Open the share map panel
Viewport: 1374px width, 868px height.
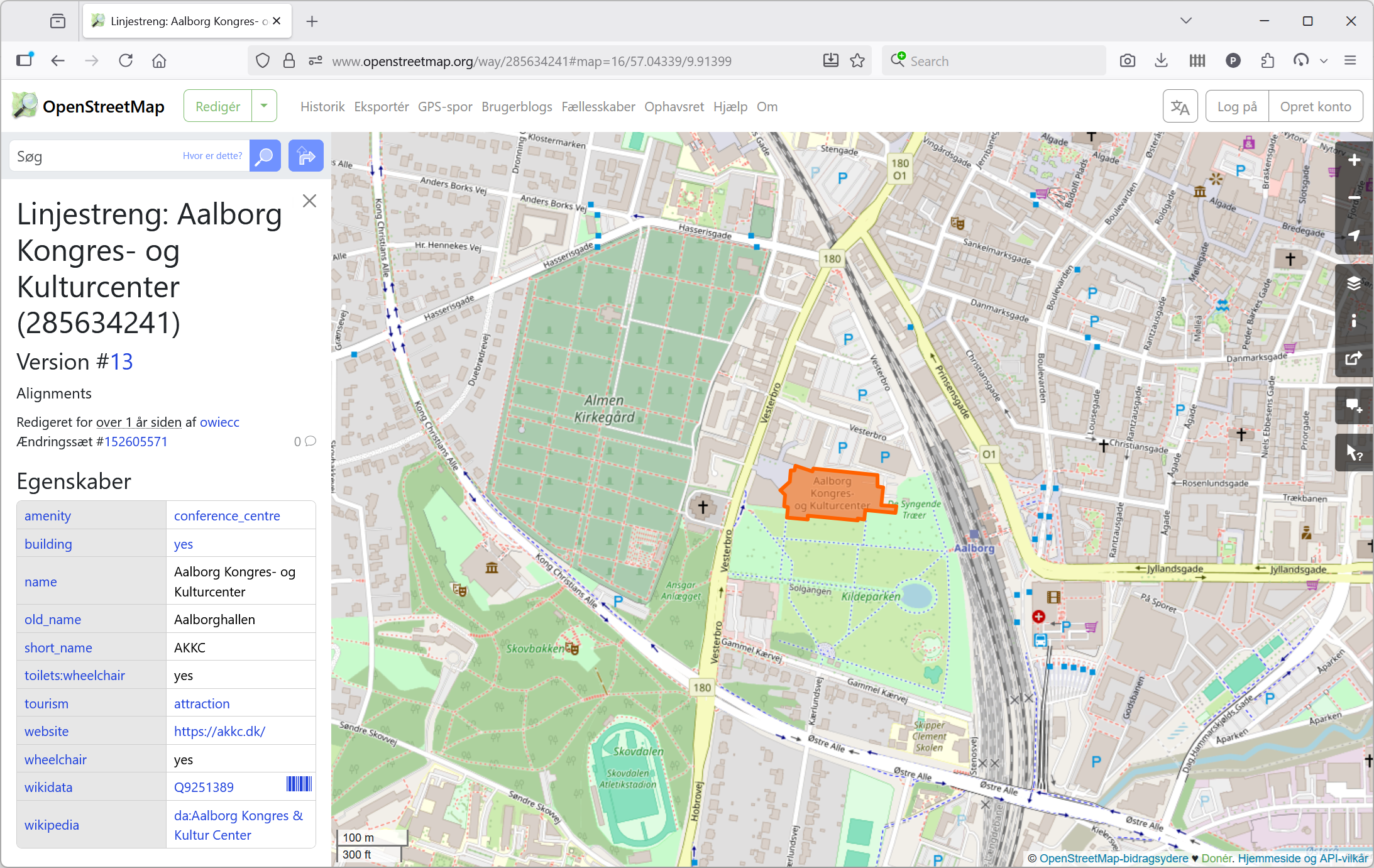pyautogui.click(x=1354, y=358)
